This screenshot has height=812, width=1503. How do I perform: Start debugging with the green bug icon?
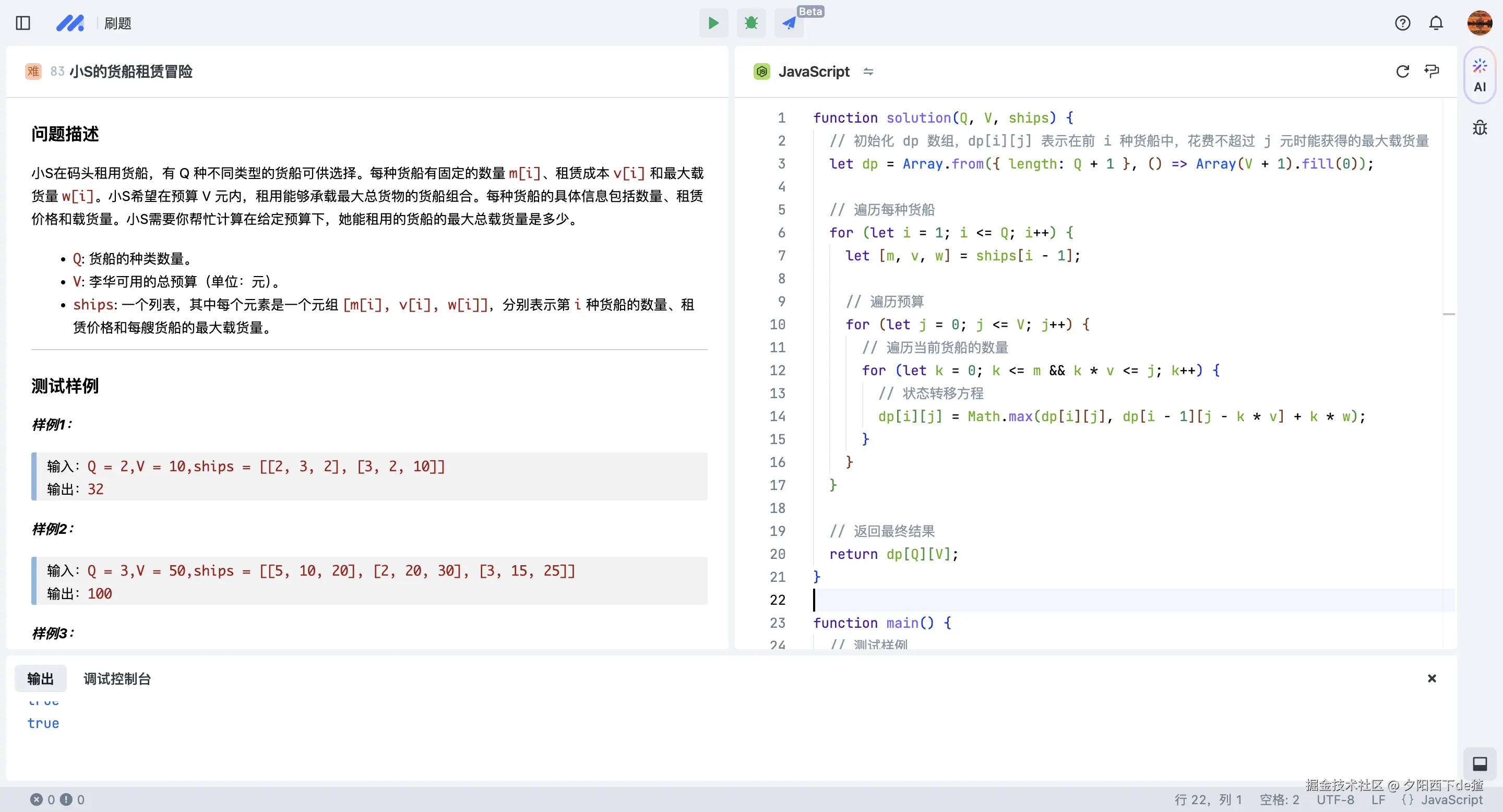pos(751,23)
